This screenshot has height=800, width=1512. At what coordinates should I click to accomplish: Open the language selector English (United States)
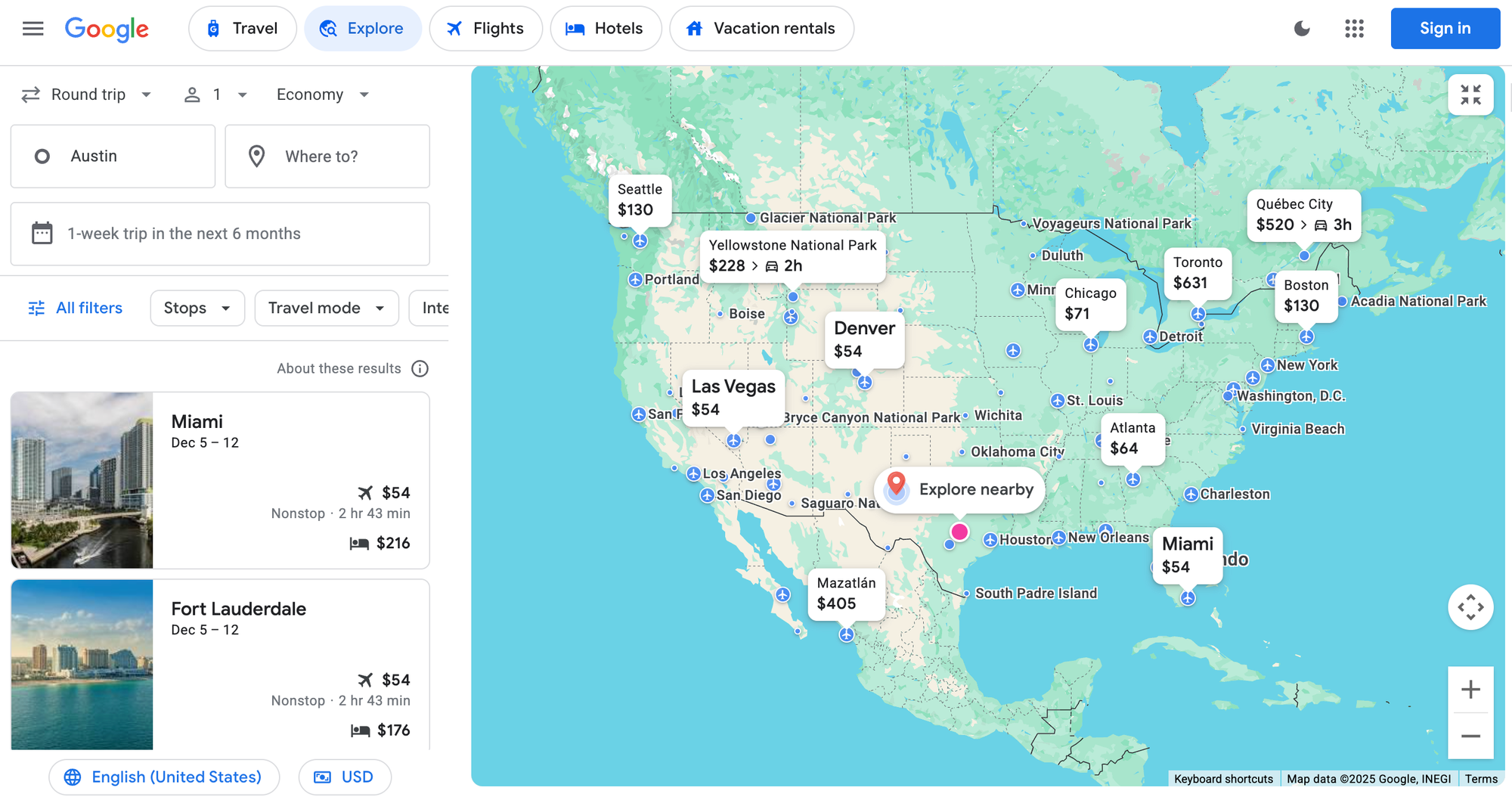pyautogui.click(x=164, y=777)
